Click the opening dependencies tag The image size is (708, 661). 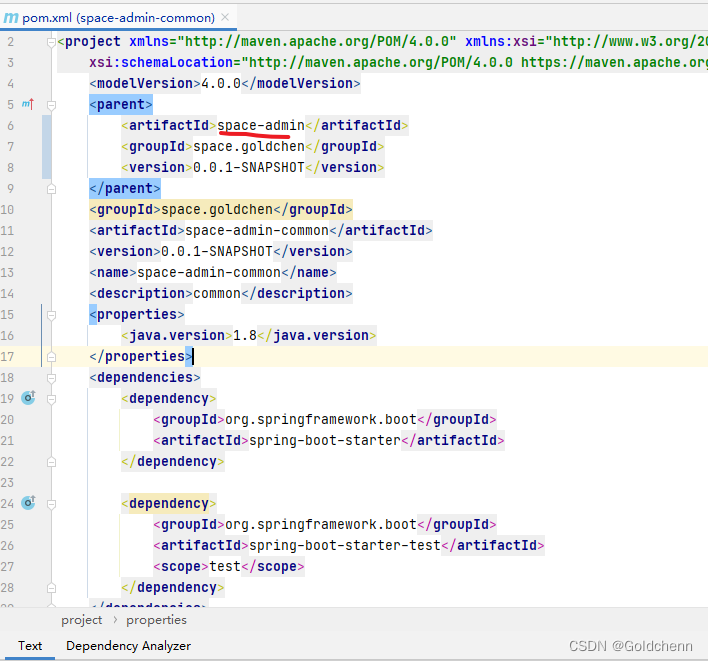click(x=144, y=377)
